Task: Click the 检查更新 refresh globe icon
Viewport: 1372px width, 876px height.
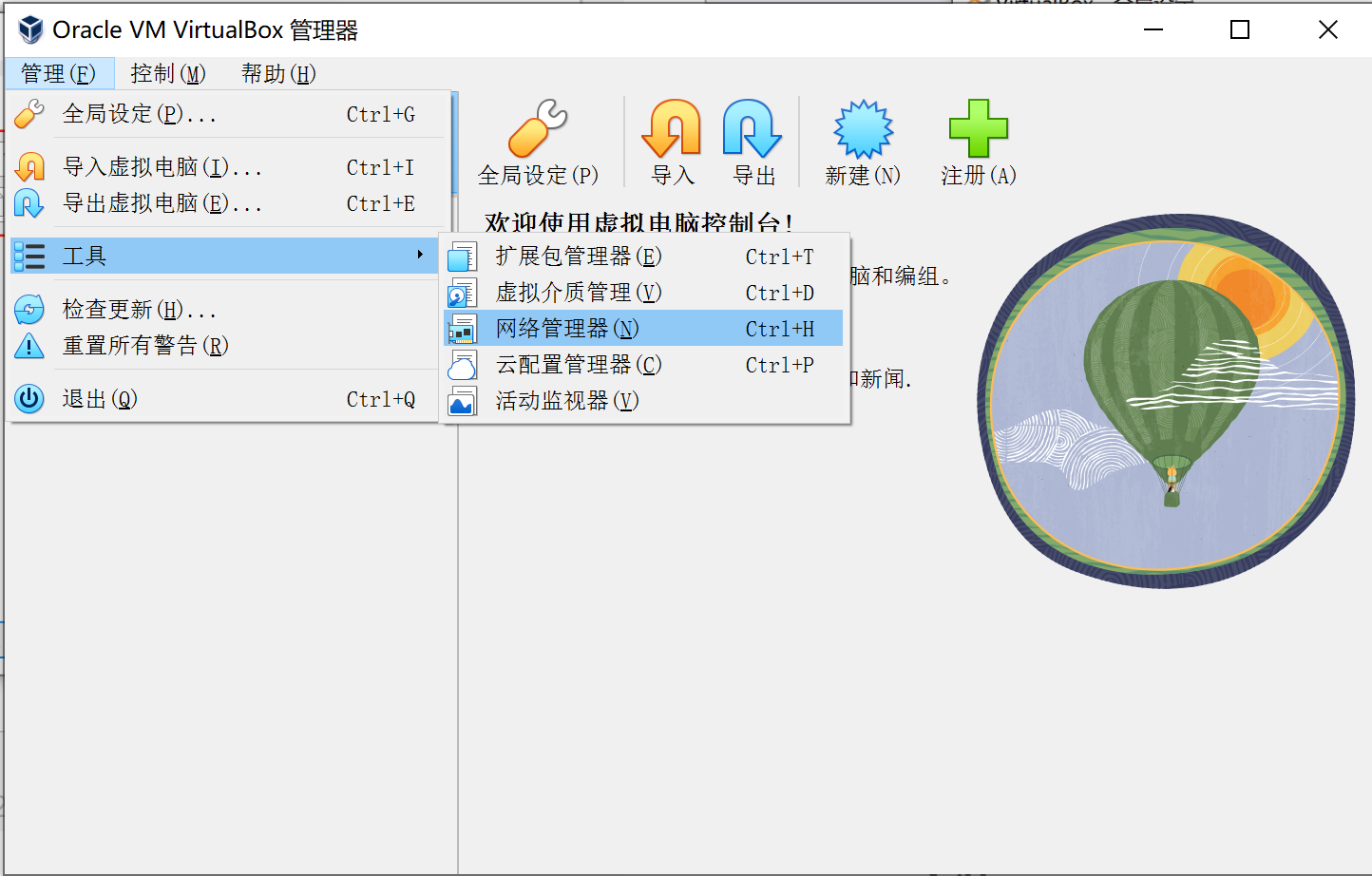Action: 29,310
